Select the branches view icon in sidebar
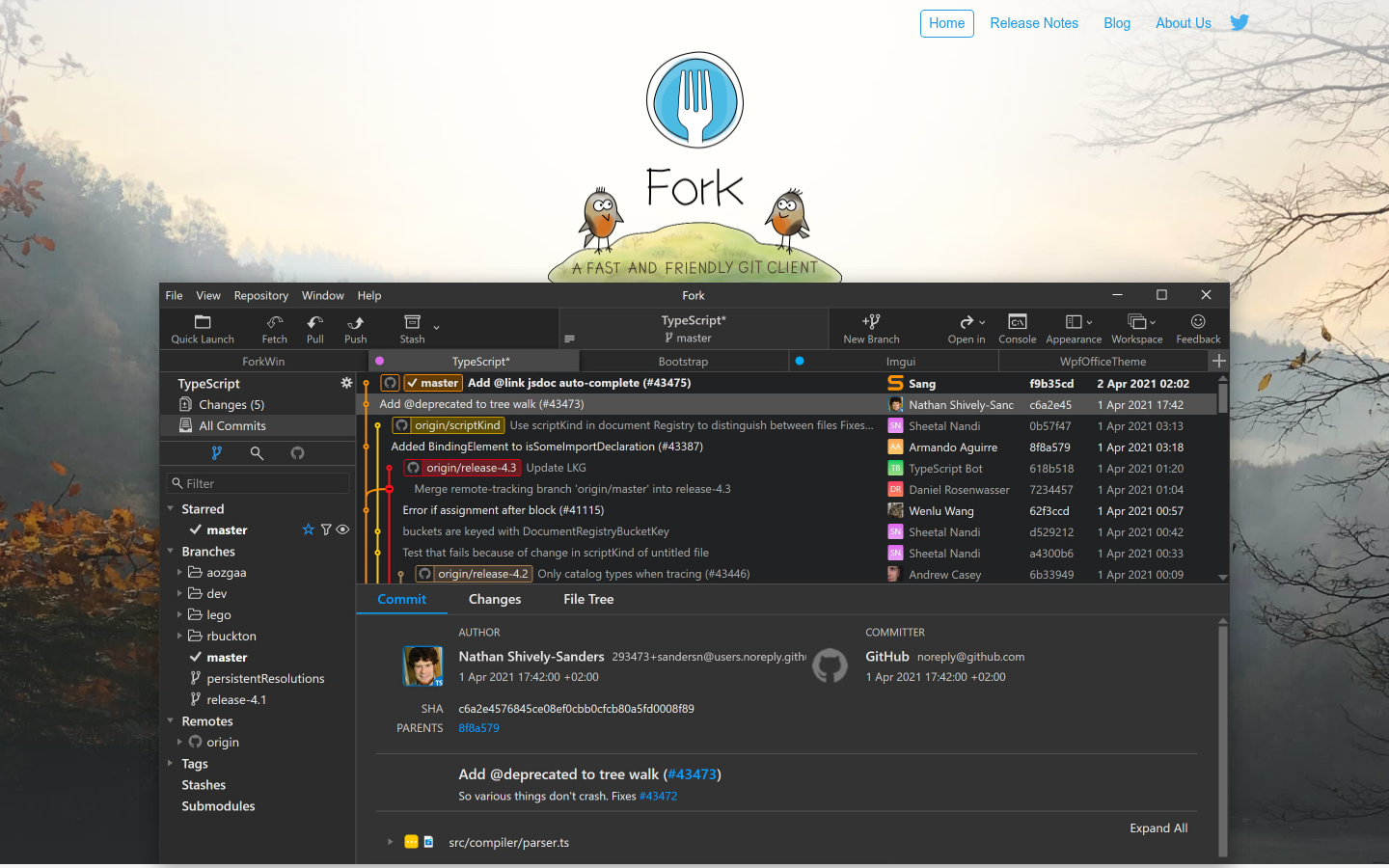Image resolution: width=1389 pixels, height=868 pixels. coord(216,452)
